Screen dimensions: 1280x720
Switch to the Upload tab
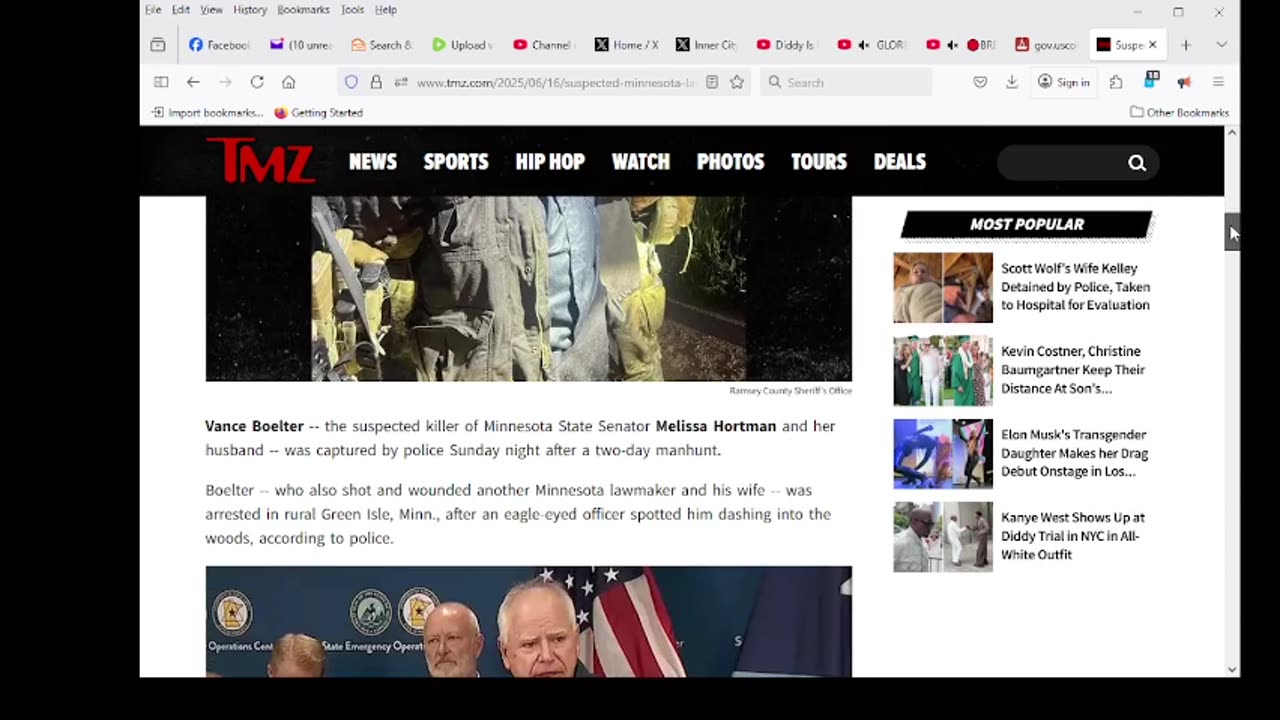(463, 45)
